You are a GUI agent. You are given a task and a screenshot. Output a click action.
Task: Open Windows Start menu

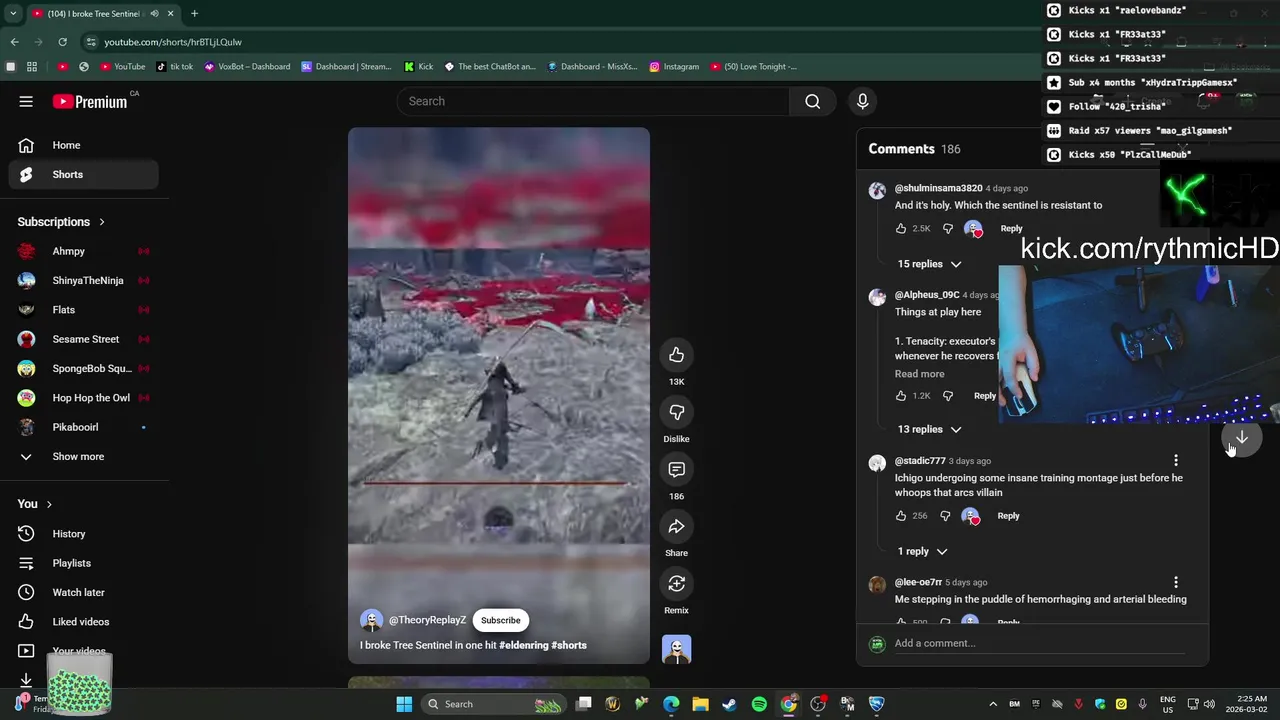pos(404,704)
